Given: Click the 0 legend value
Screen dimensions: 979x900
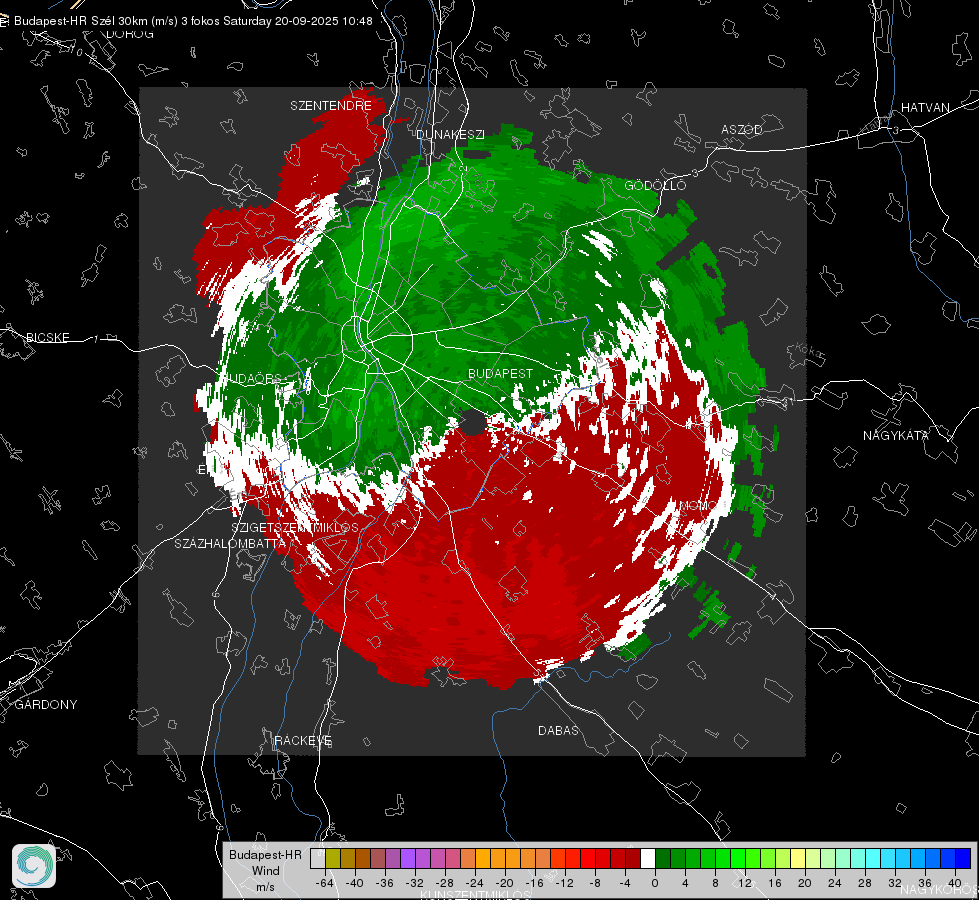Looking at the screenshot, I should [x=654, y=883].
